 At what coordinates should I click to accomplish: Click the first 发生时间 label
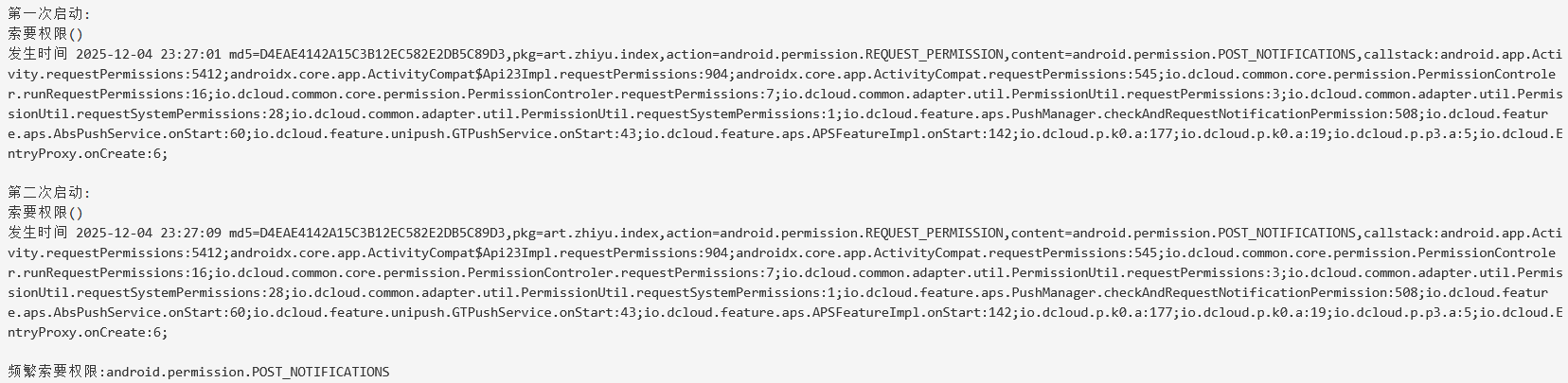click(x=38, y=54)
